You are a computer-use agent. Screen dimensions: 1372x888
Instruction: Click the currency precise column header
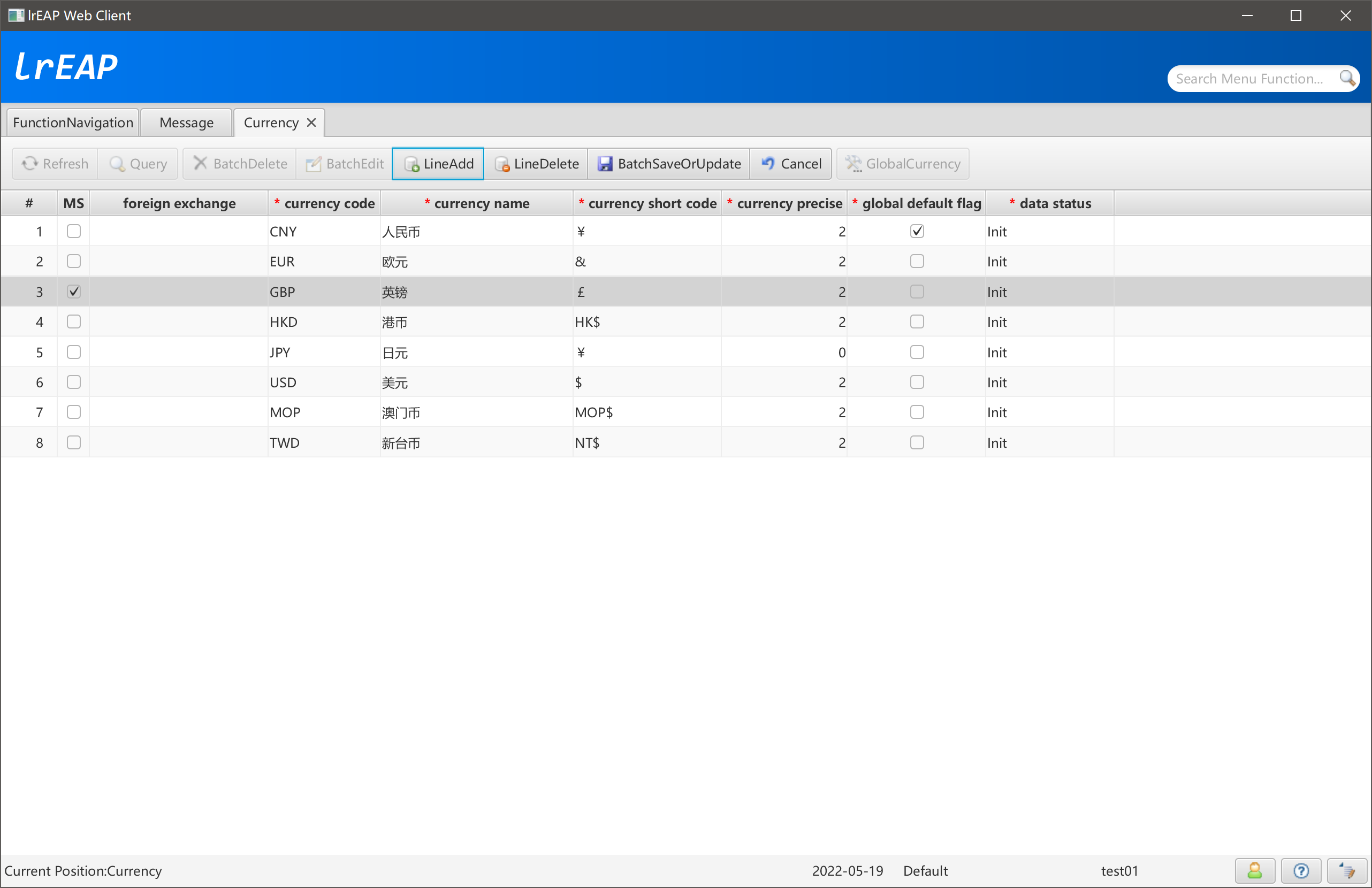pyautogui.click(x=784, y=203)
